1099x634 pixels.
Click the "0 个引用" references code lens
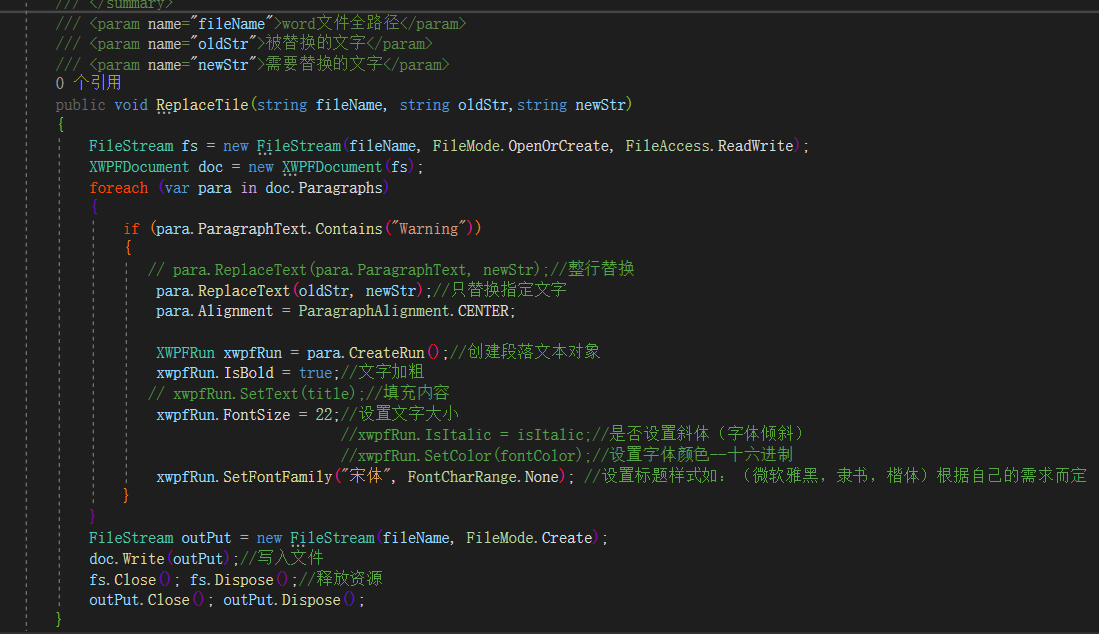(x=88, y=83)
